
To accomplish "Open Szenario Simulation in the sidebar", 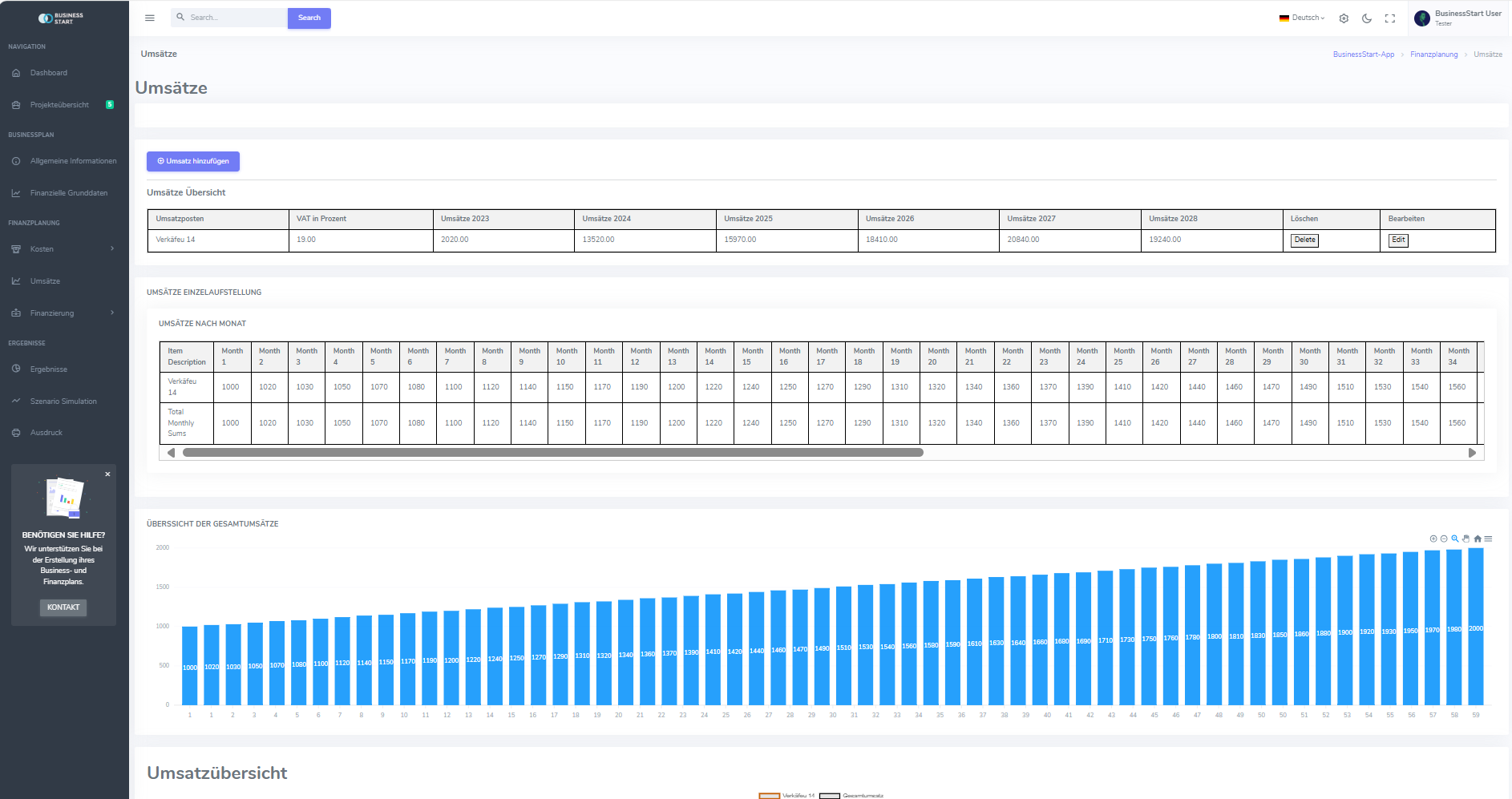I will pos(63,402).
